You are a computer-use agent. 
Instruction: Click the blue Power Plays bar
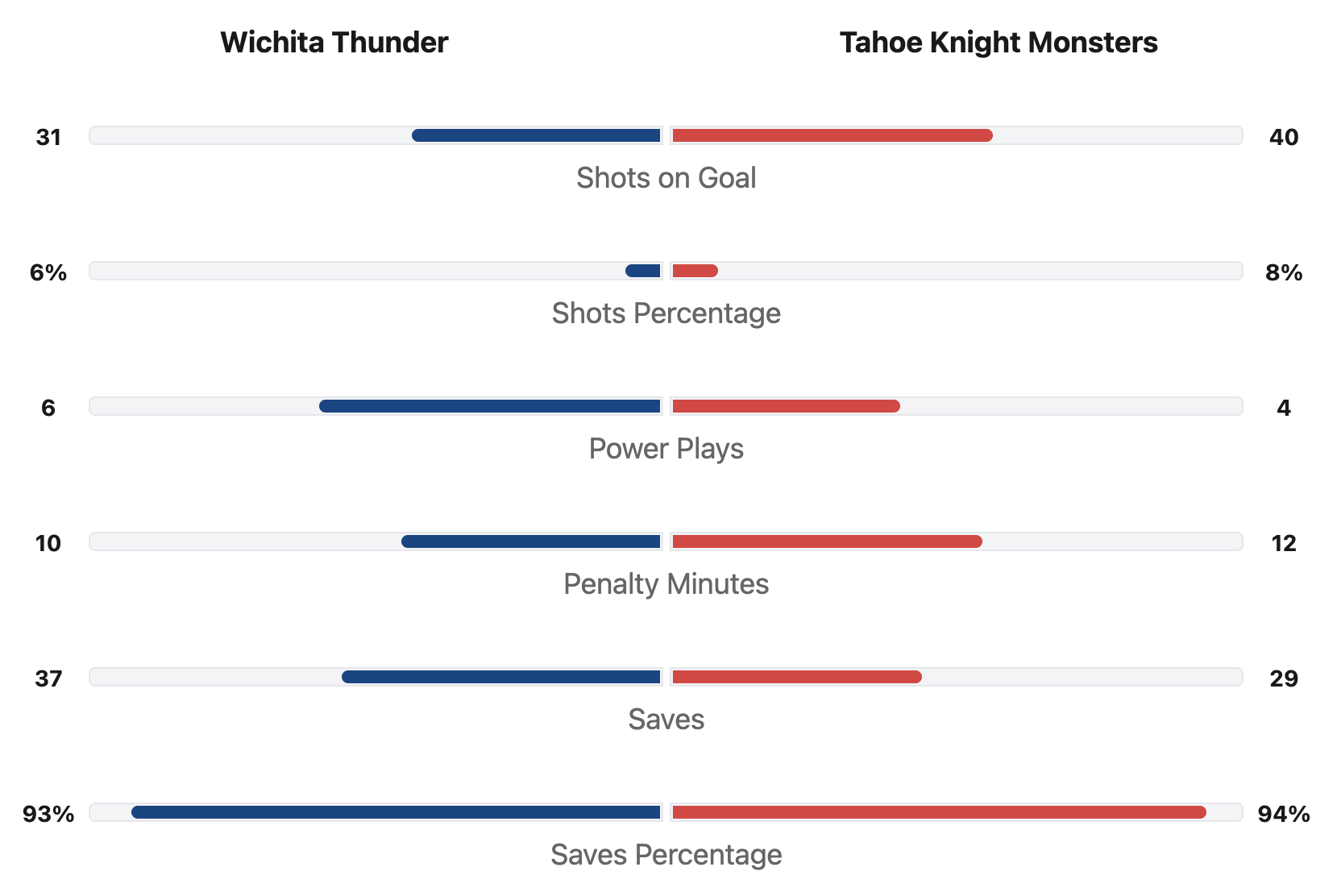(x=490, y=406)
